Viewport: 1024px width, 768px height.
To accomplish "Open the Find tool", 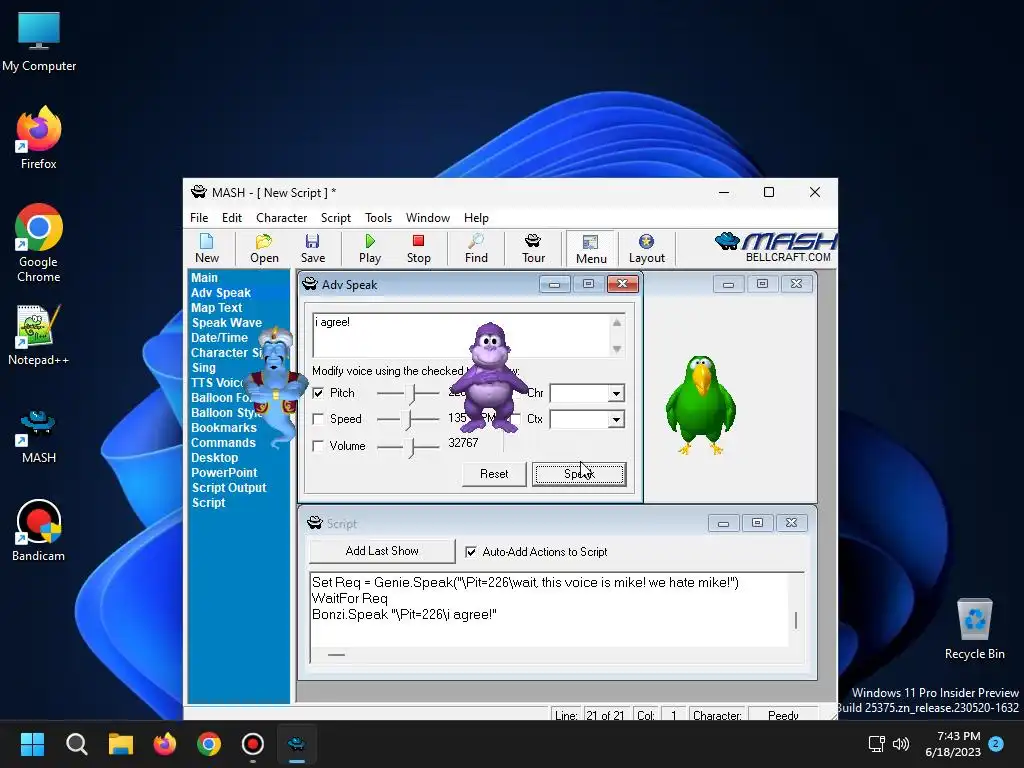I will pos(476,249).
